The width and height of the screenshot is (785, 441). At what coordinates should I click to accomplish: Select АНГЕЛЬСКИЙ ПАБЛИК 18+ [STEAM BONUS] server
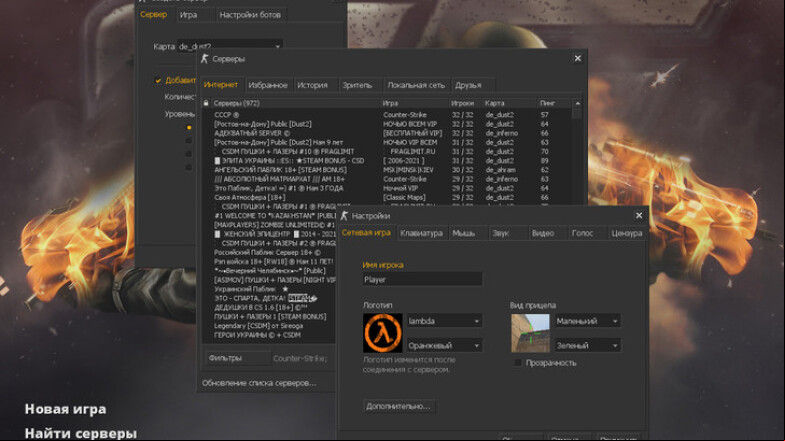pos(387,170)
